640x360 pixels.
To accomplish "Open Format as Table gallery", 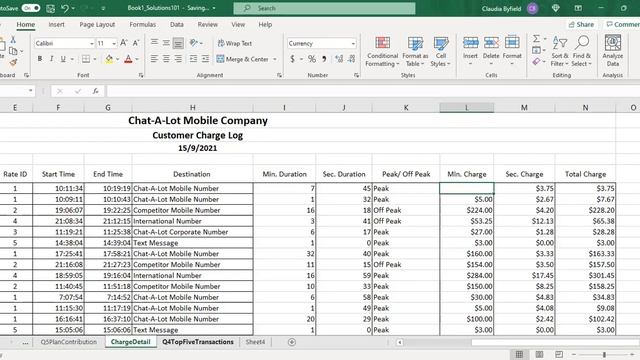I will (x=415, y=52).
